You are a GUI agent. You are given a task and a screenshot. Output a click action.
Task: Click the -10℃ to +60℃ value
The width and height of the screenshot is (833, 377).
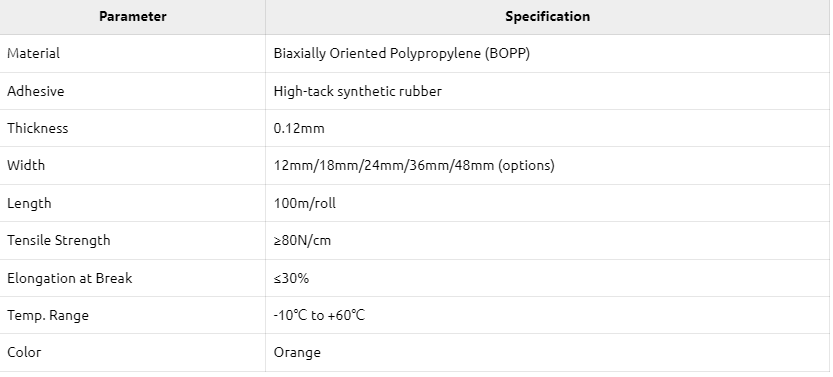pos(319,315)
